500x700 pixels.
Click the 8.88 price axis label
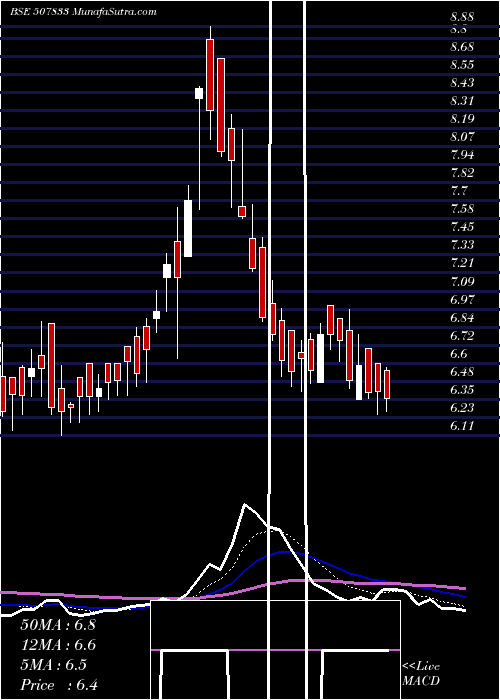click(x=462, y=17)
